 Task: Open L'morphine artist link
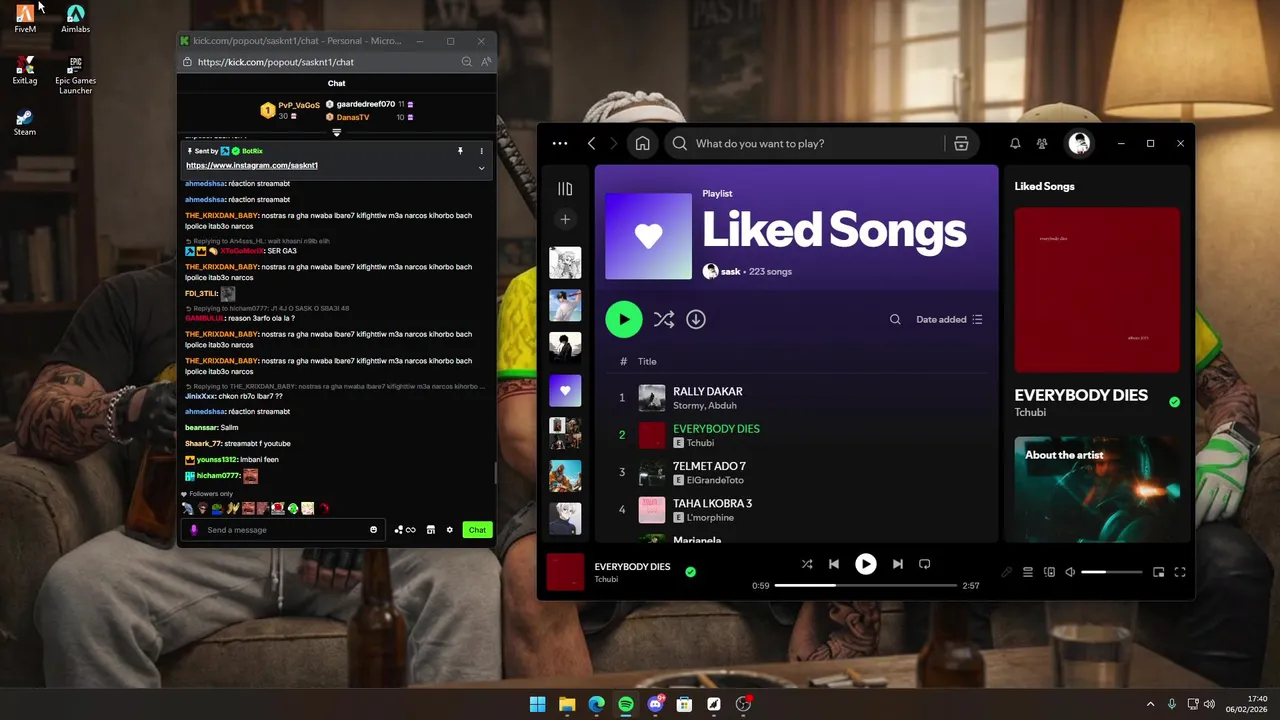710,517
